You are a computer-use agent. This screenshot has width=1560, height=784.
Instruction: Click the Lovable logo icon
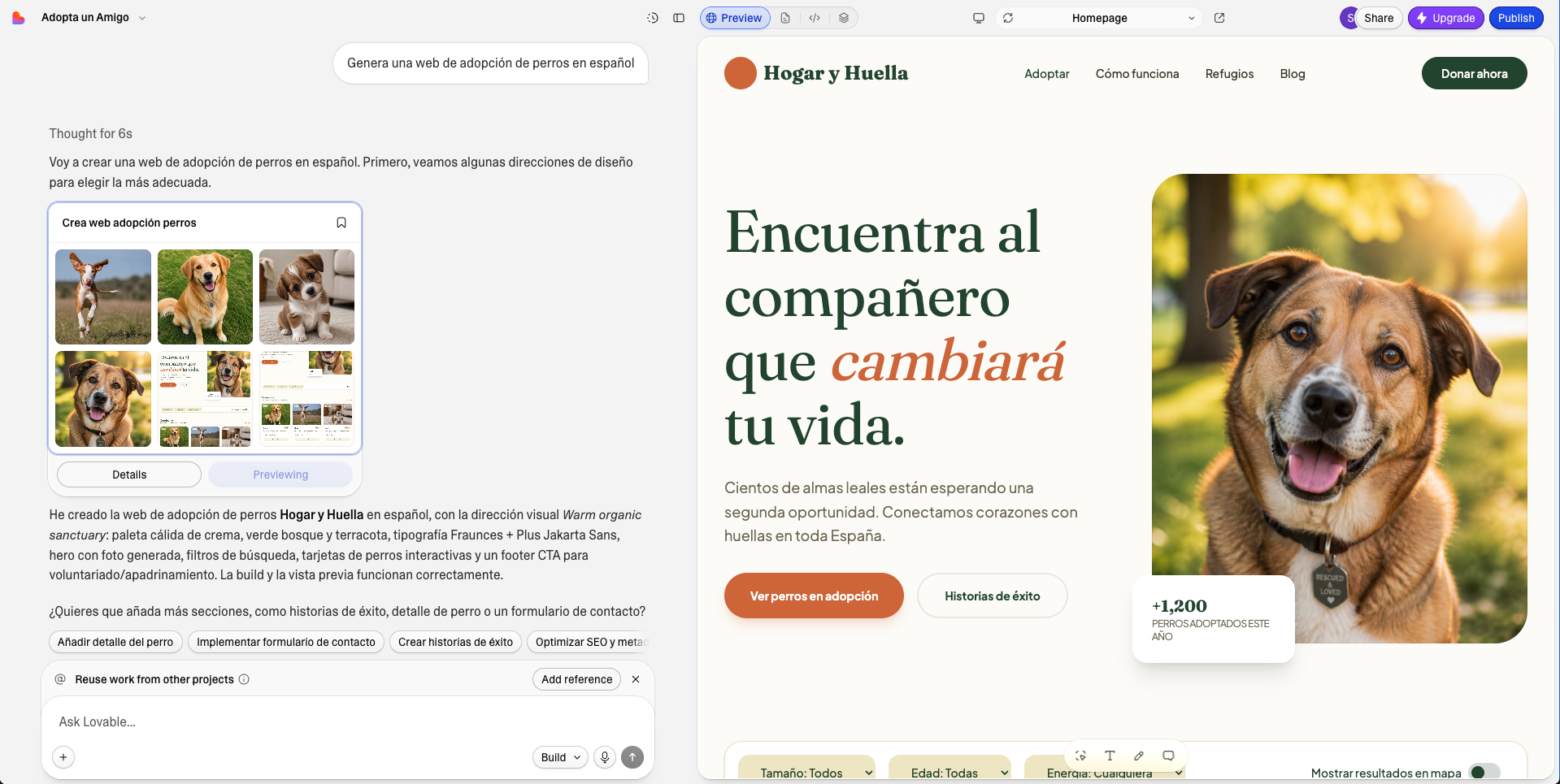pyautogui.click(x=19, y=18)
